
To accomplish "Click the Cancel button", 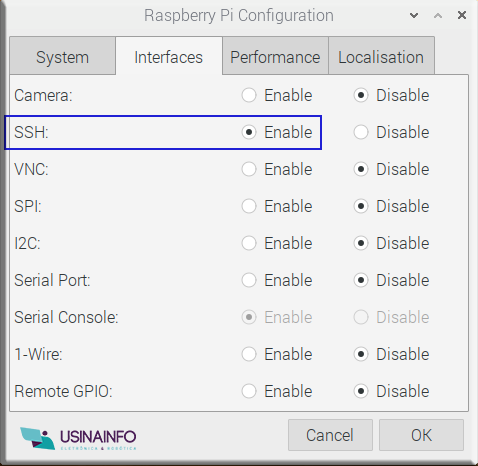I will (330, 435).
